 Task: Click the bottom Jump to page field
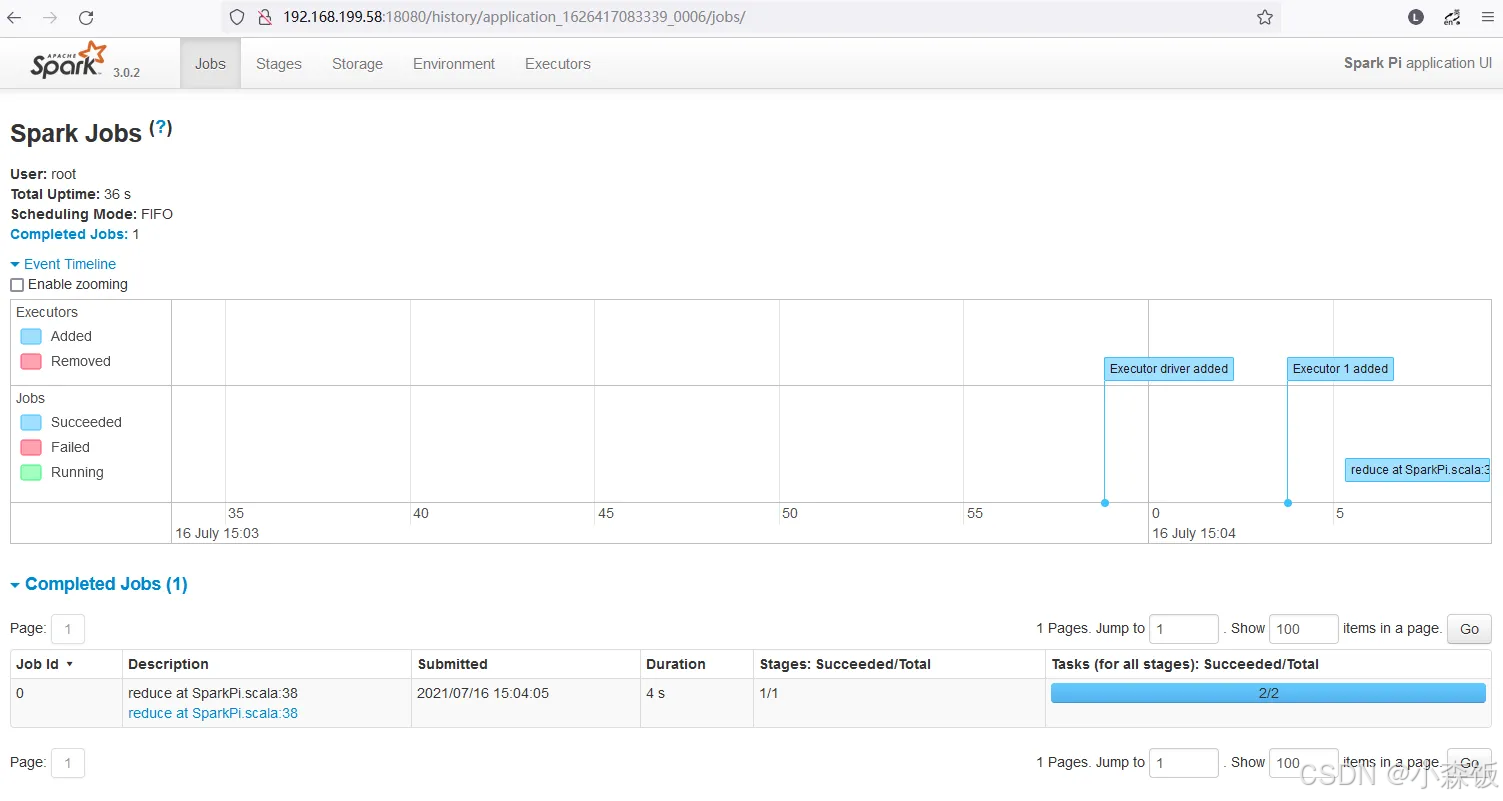pos(1184,763)
